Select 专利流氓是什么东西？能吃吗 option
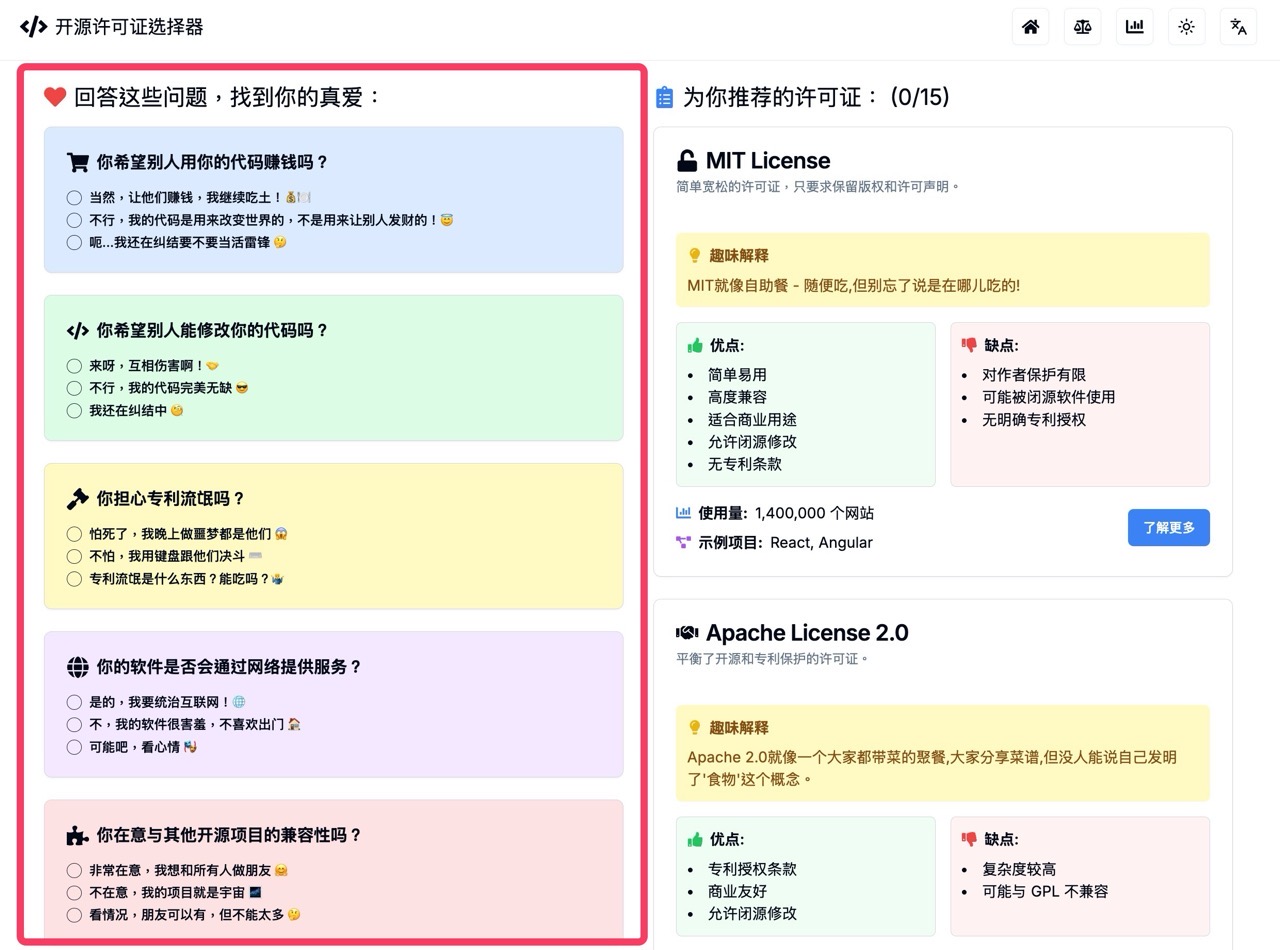 point(74,578)
